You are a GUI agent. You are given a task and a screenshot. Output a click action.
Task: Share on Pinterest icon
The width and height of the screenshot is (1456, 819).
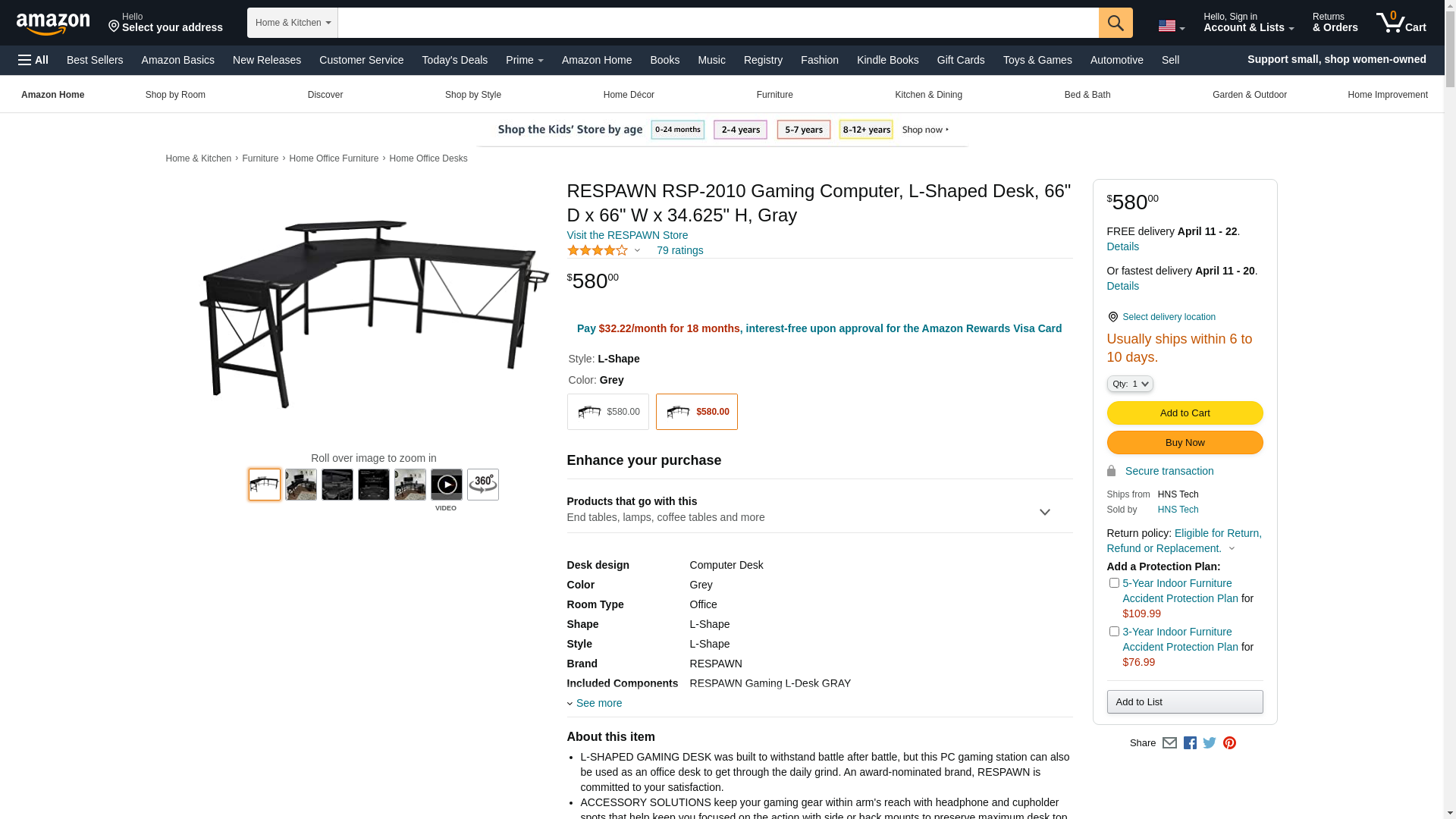pyautogui.click(x=1228, y=743)
